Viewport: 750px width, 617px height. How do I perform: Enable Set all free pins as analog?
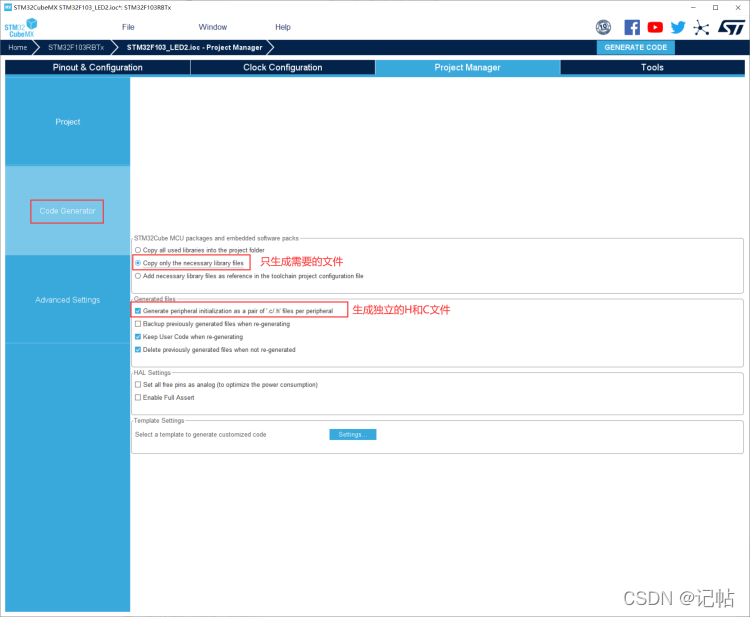(138, 385)
